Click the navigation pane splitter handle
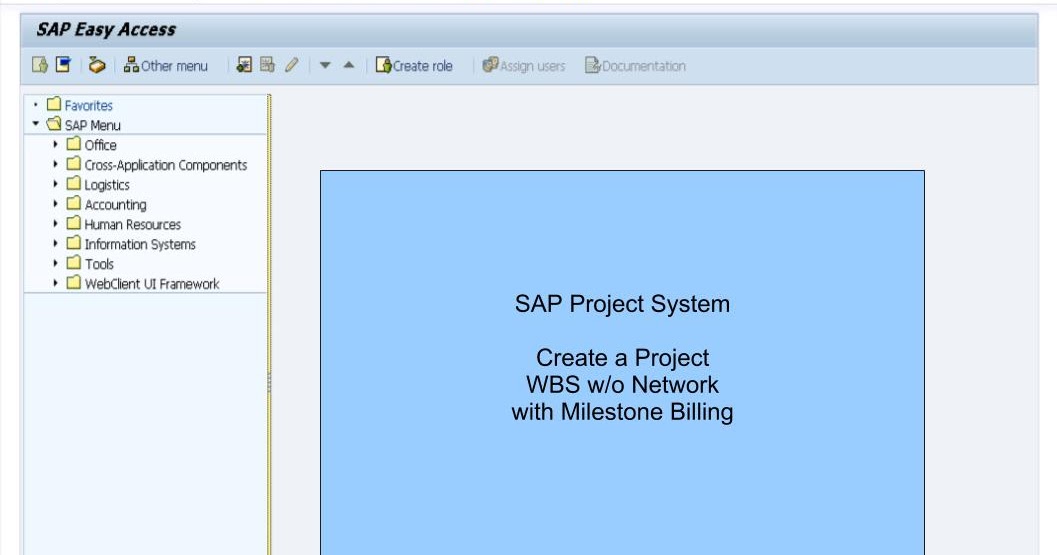This screenshot has height=555, width=1057. click(x=269, y=382)
